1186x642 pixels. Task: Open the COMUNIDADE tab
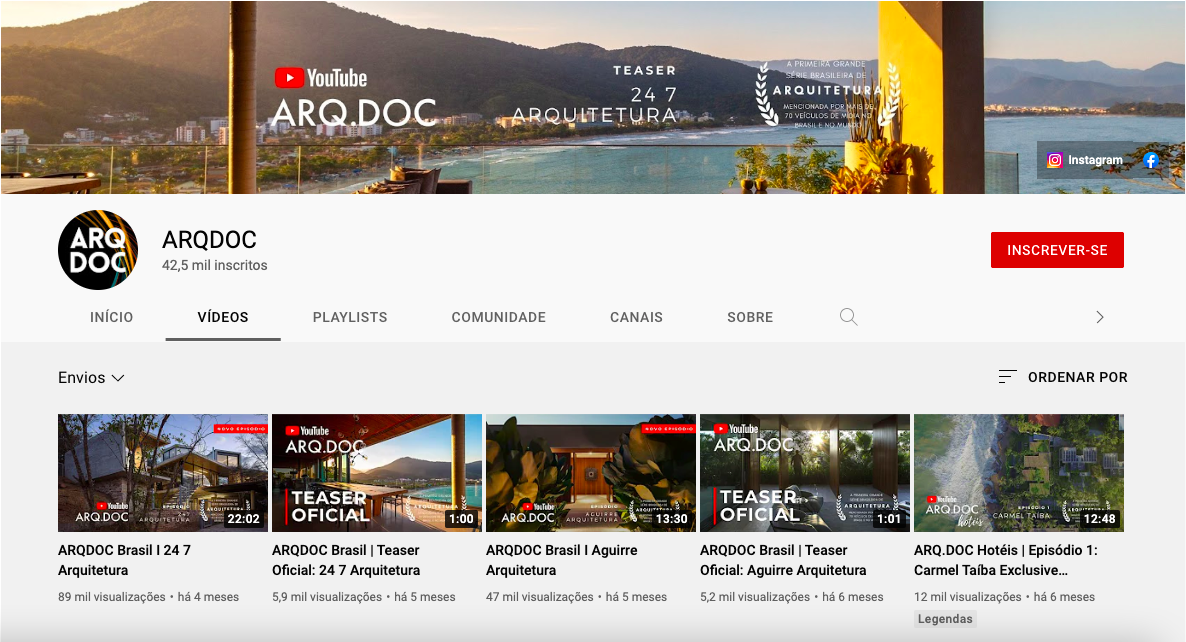pos(498,317)
